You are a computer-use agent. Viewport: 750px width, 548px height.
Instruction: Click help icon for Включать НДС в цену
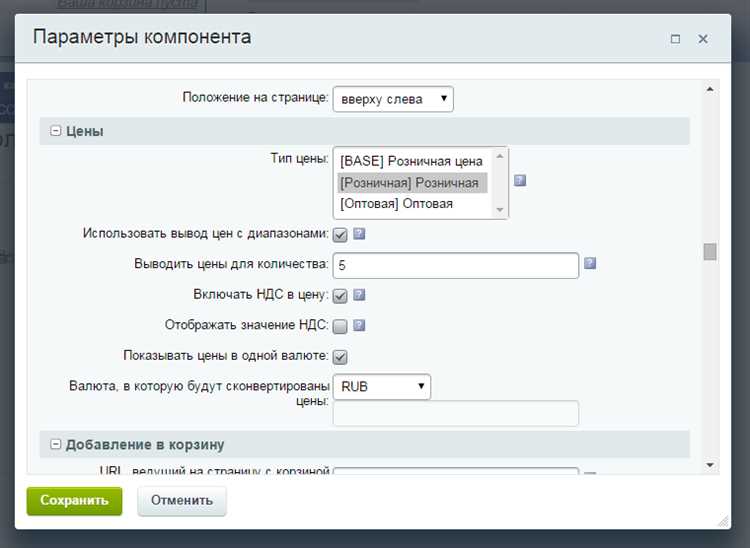tap(359, 295)
